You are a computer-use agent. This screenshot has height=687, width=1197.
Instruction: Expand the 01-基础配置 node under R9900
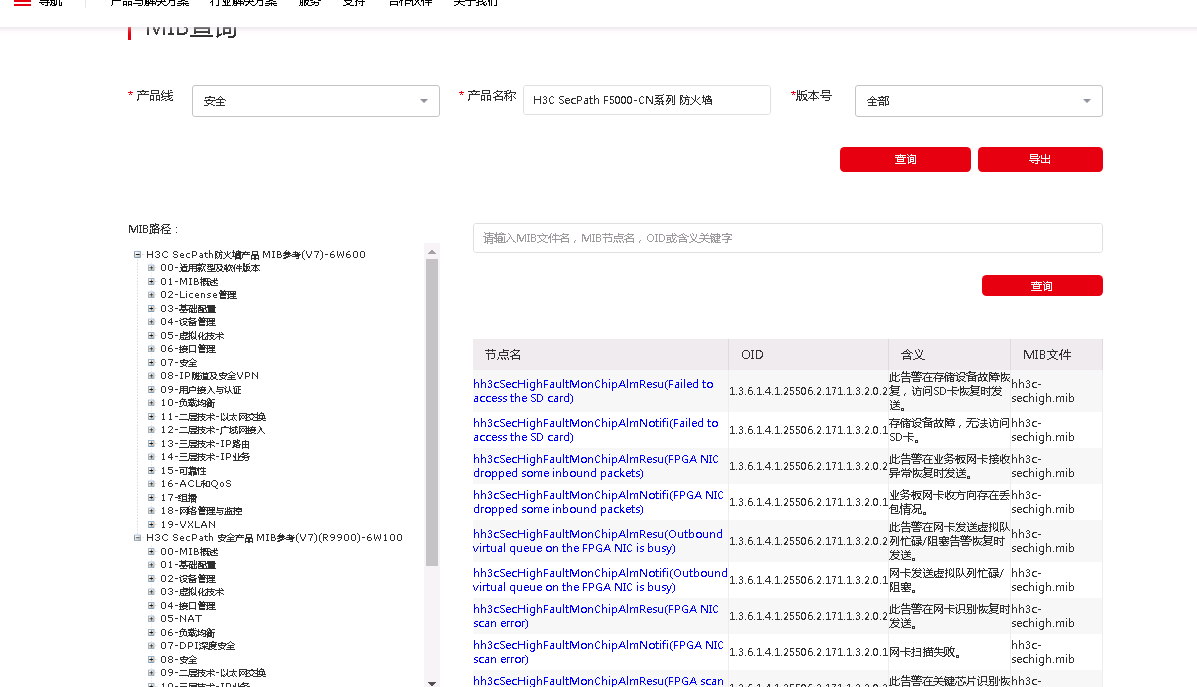tap(151, 565)
